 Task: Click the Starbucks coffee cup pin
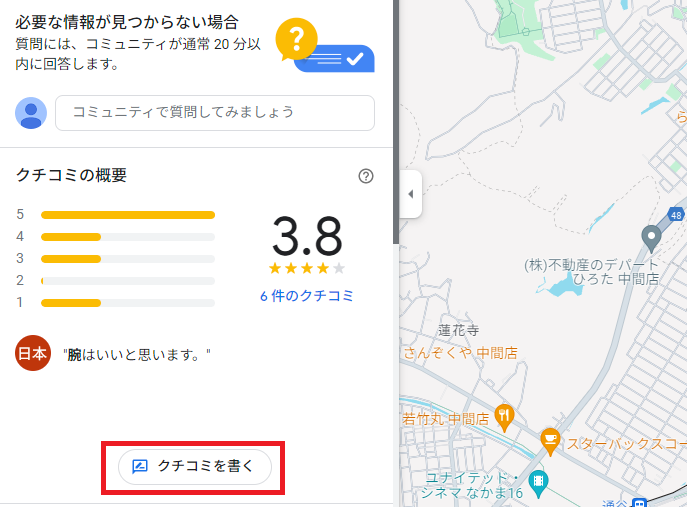[550, 441]
